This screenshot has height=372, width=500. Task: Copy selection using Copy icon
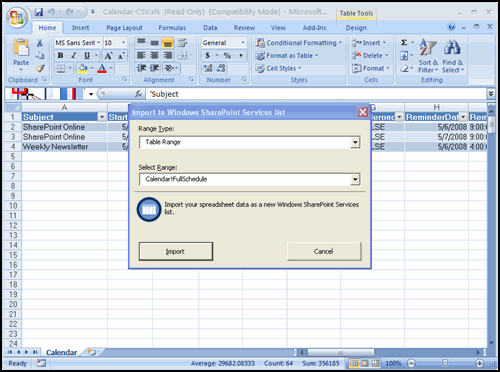point(40,55)
